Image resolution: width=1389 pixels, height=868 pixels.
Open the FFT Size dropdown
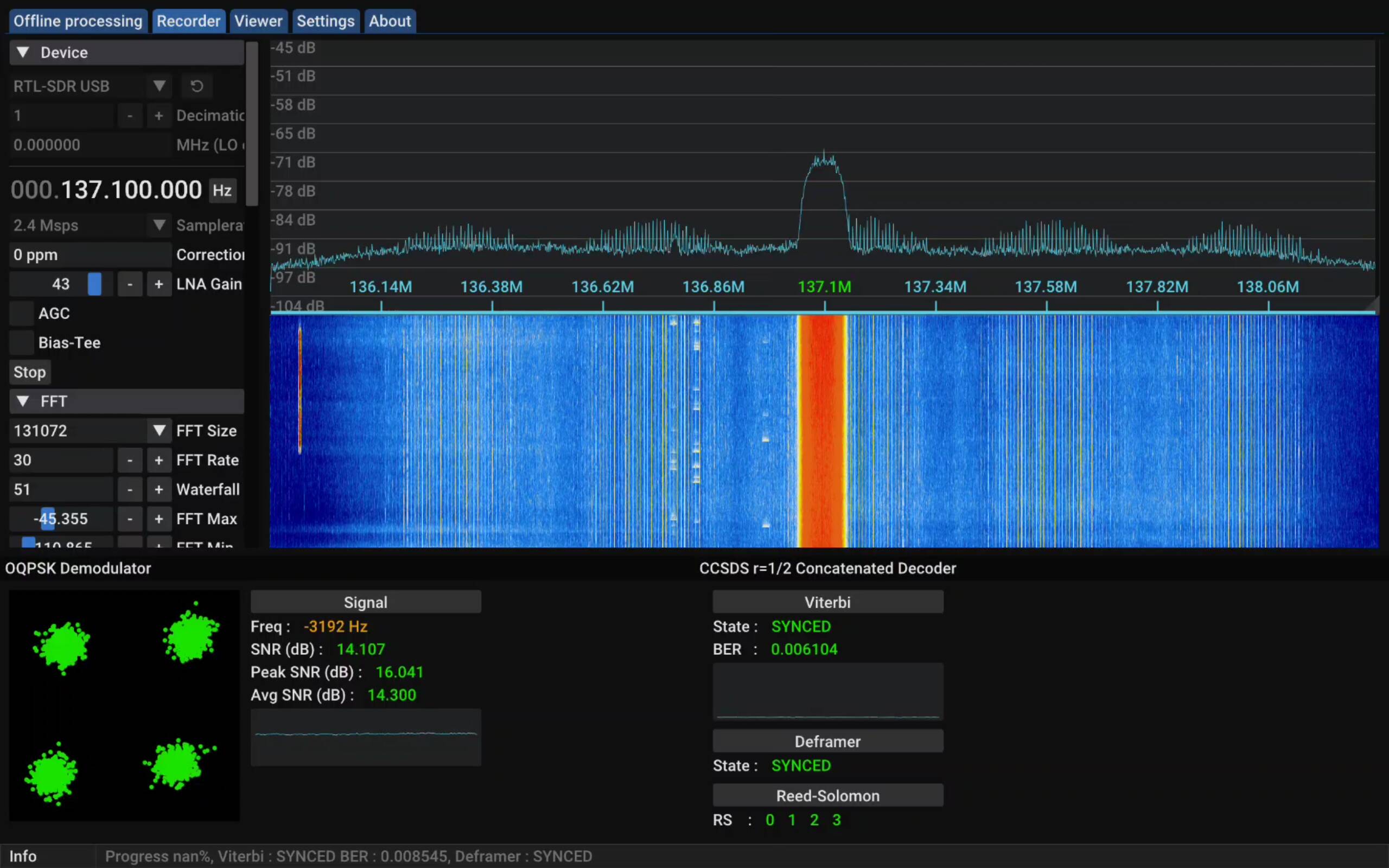(159, 430)
